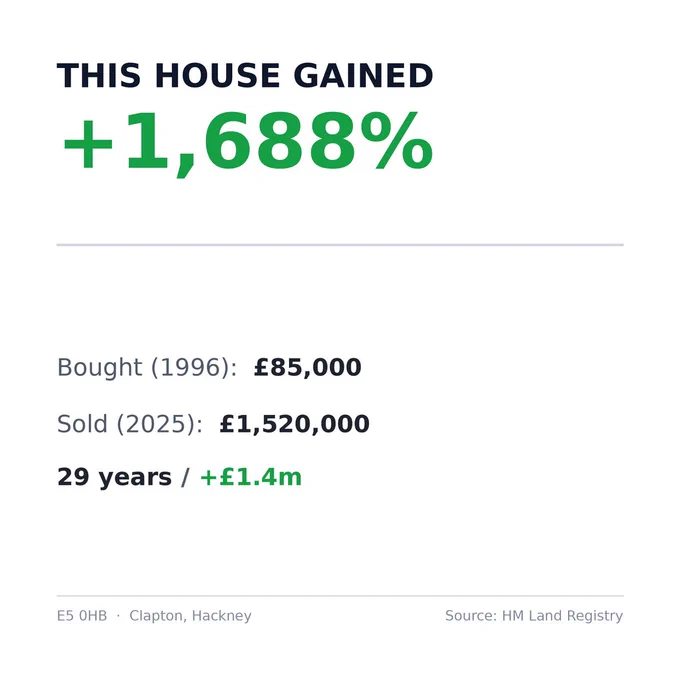The image size is (680, 680).
Task: Click the green +£1.4m gain text
Action: 251,477
